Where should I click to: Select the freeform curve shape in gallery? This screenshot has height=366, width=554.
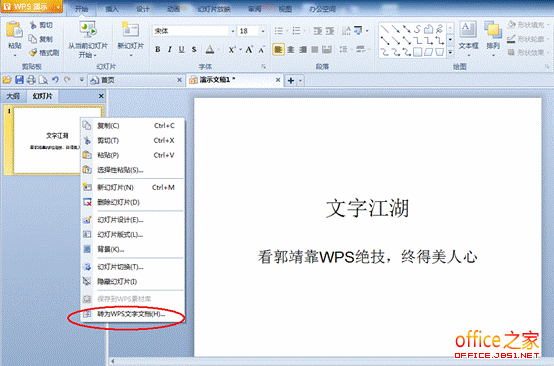pyautogui.click(x=418, y=29)
